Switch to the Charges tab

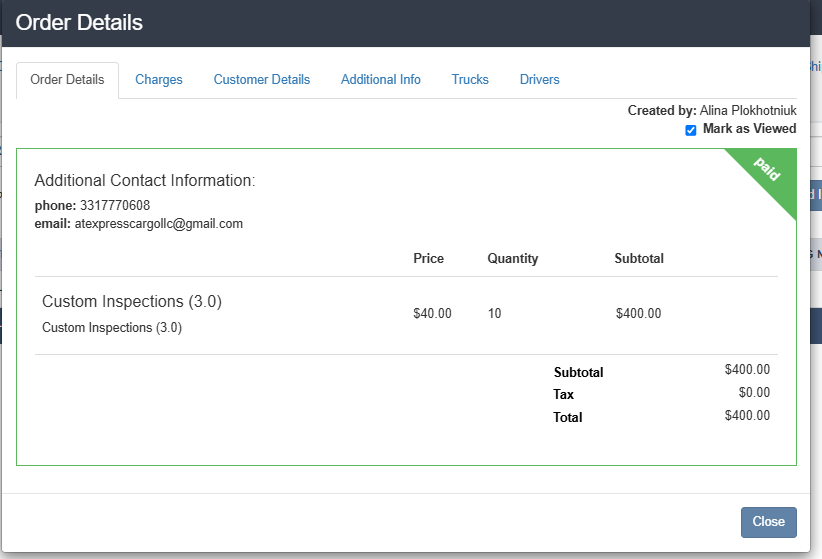pyautogui.click(x=158, y=80)
